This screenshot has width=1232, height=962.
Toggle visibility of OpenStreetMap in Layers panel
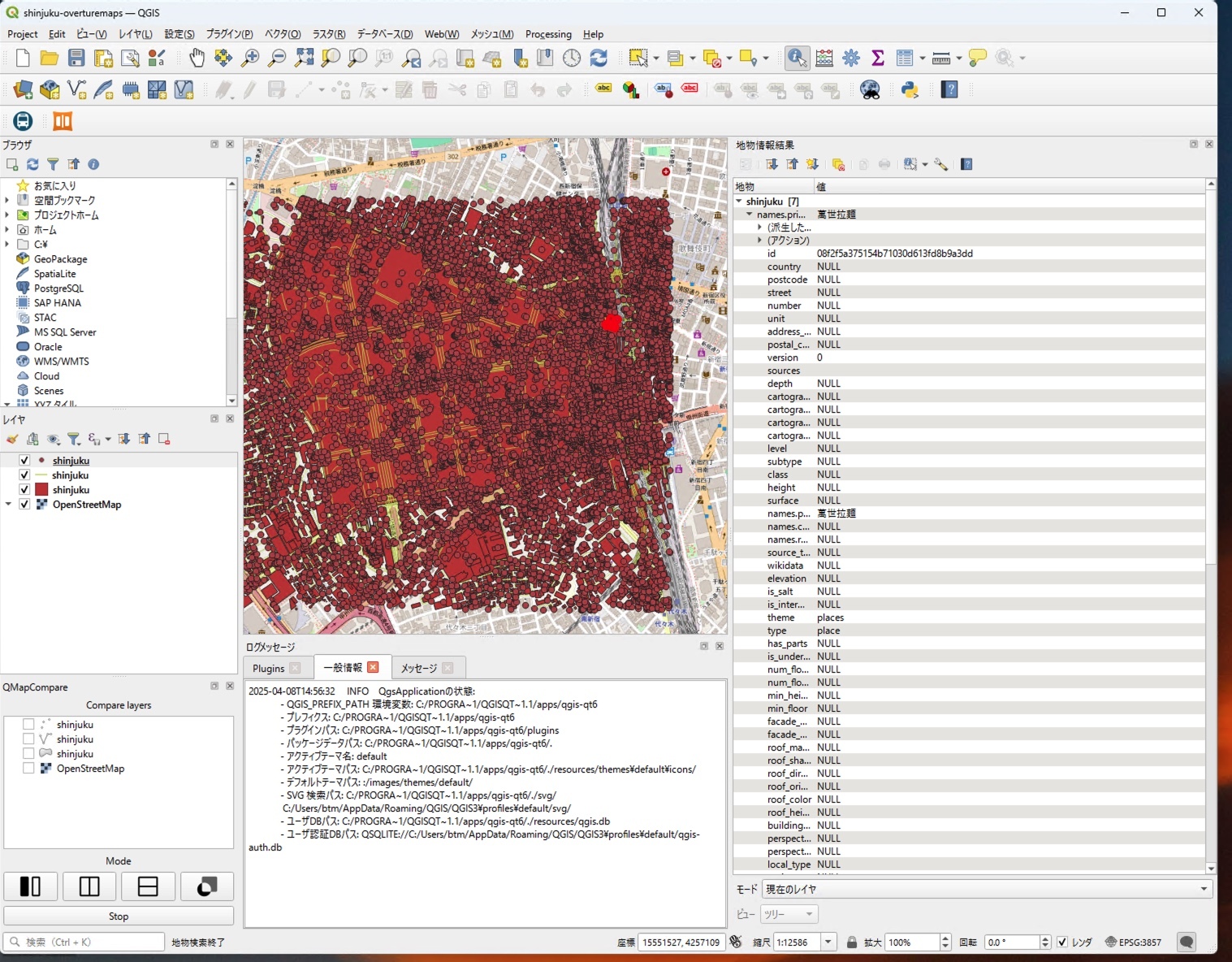coord(24,504)
